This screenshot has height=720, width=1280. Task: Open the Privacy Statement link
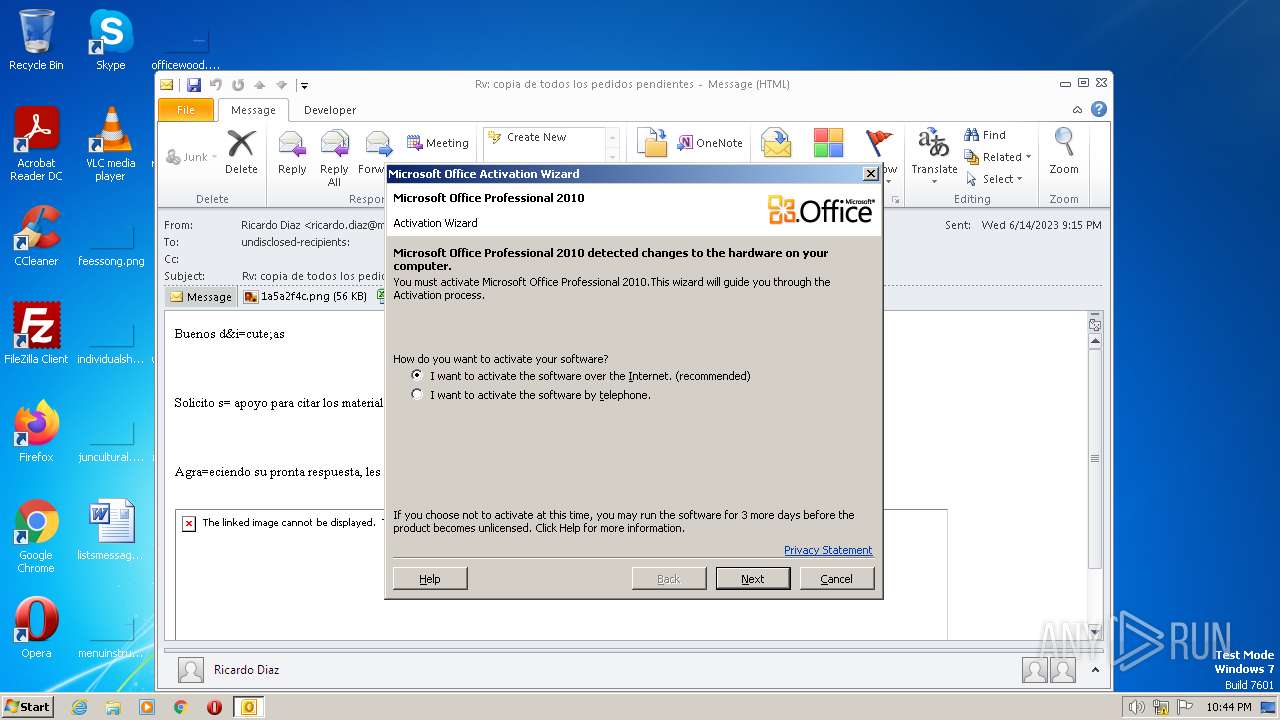click(x=828, y=550)
